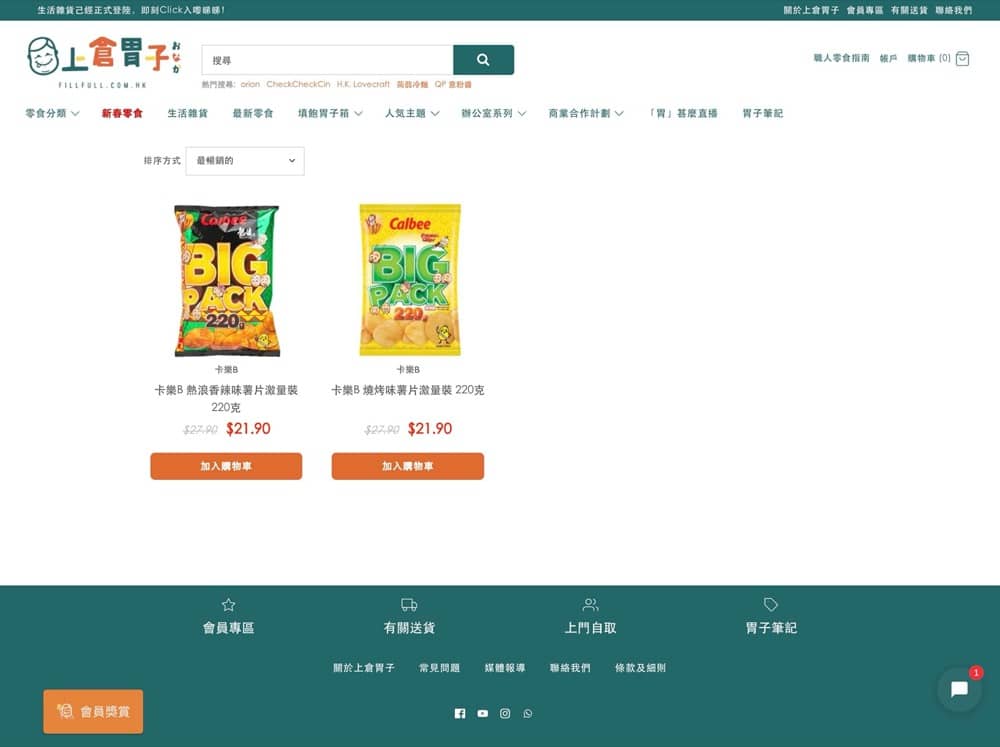Open 會員專區 in top bar
Viewport: 1000px width, 747px height.
coord(865,10)
